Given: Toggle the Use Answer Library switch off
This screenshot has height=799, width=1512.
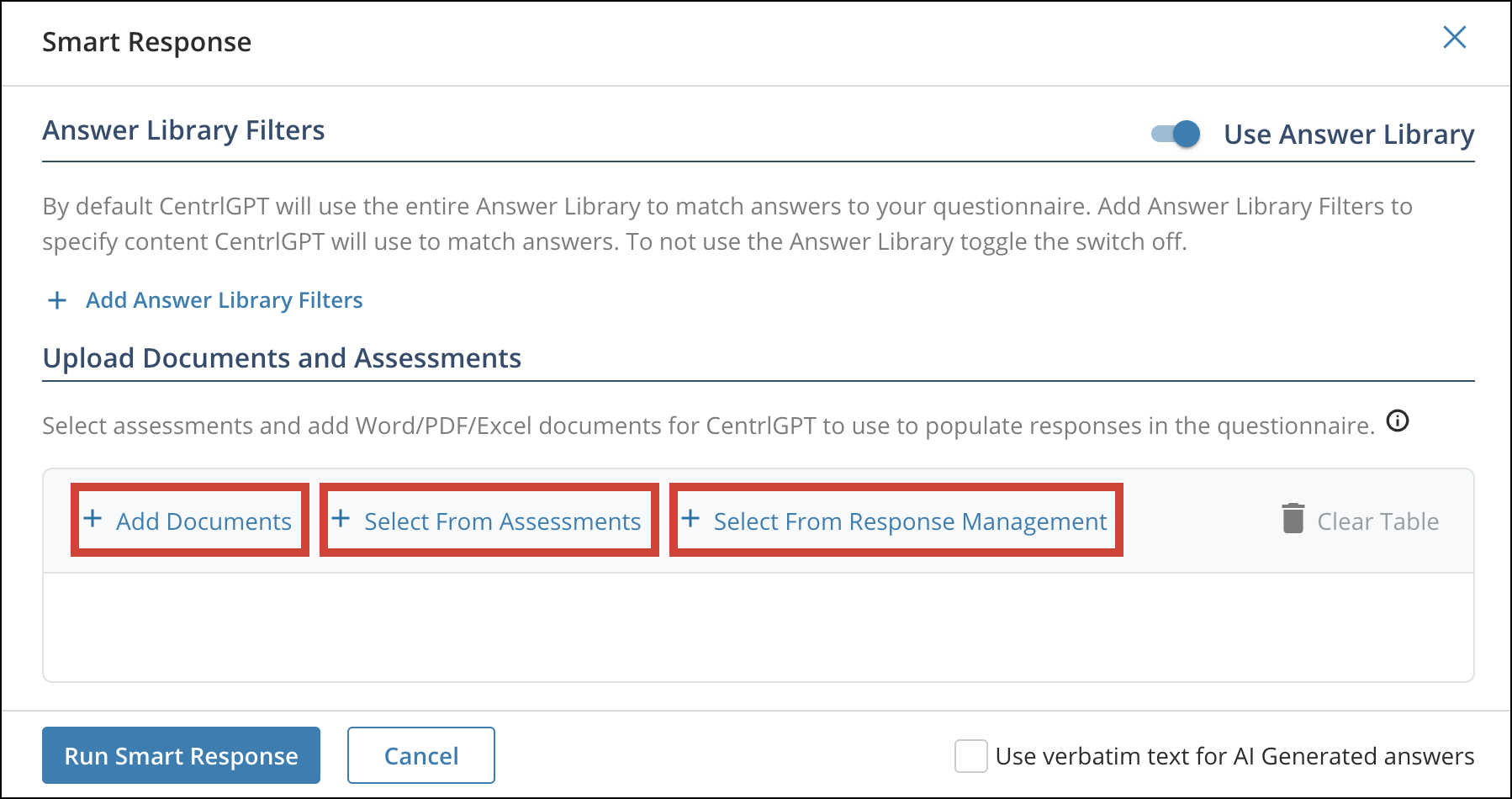Looking at the screenshot, I should 1176,134.
